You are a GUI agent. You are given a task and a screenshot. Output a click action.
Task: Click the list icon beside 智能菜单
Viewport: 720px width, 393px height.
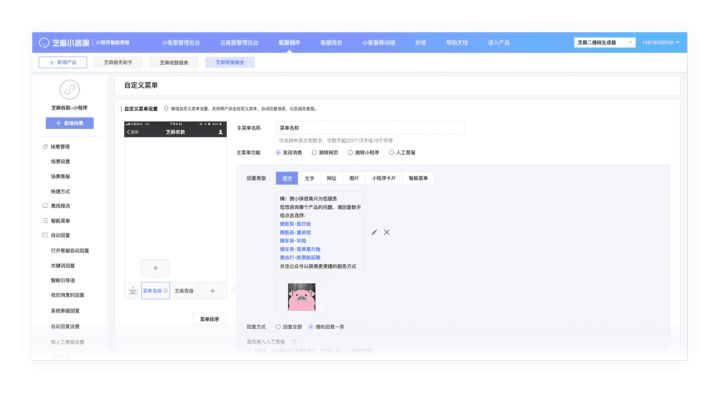tap(45, 221)
